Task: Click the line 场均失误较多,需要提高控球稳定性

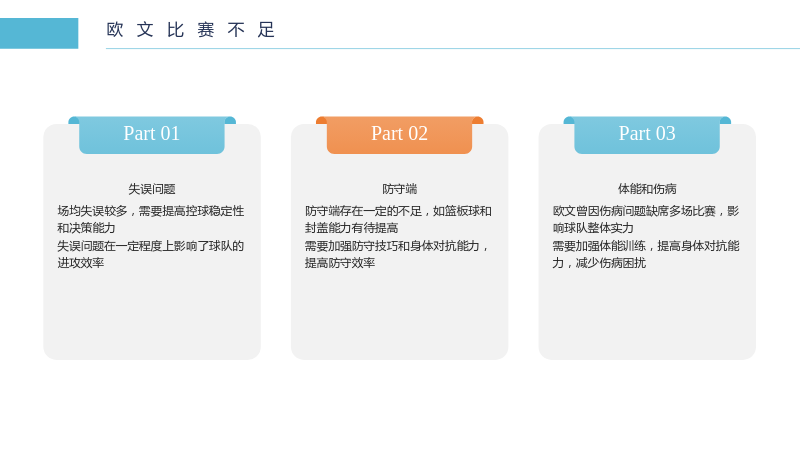Action: click(151, 211)
